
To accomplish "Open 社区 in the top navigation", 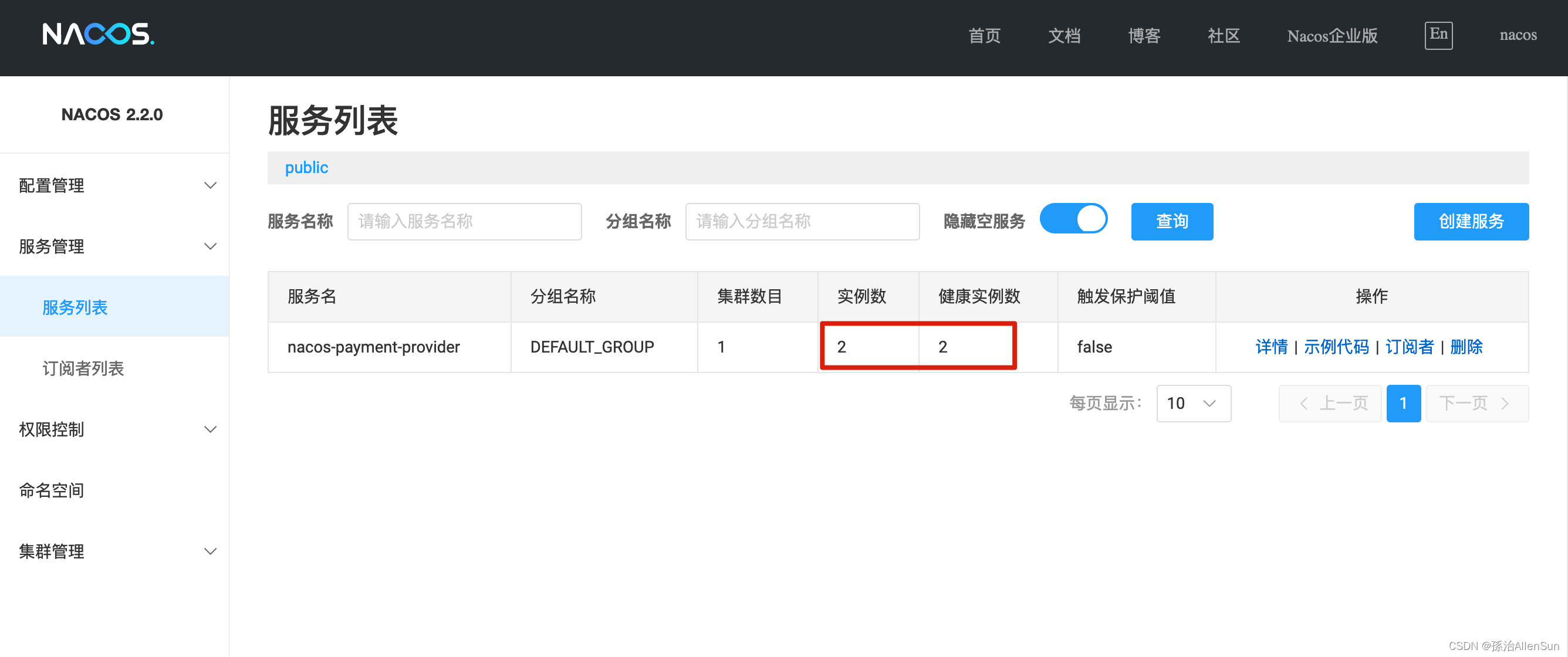I will click(1224, 35).
